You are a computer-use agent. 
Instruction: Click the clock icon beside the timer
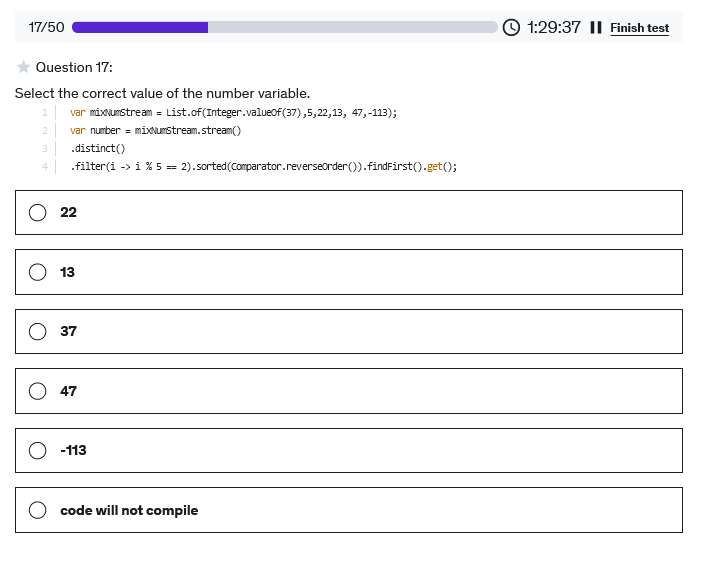511,27
